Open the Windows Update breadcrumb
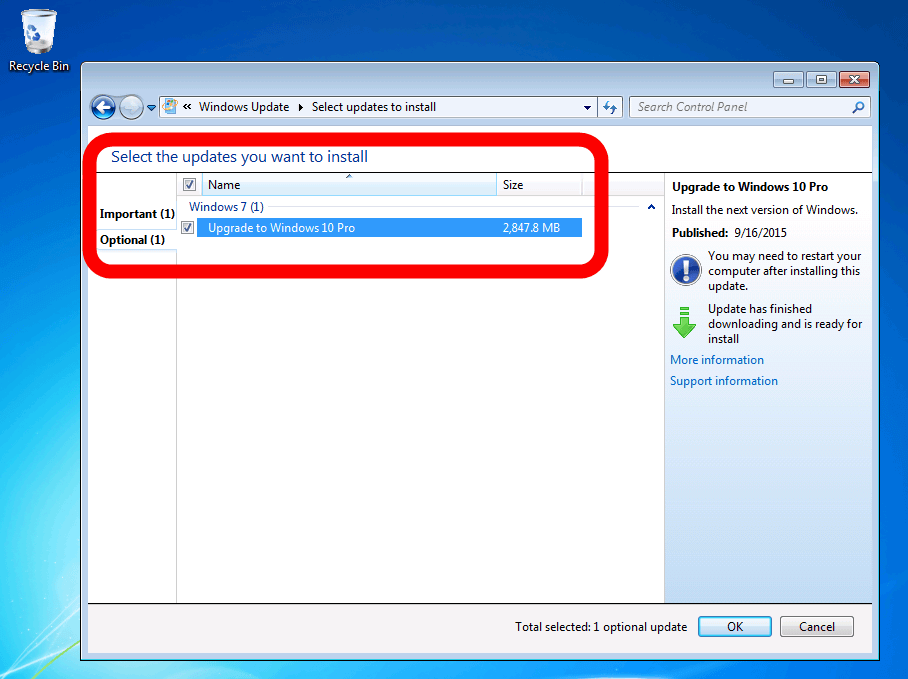 [x=244, y=107]
